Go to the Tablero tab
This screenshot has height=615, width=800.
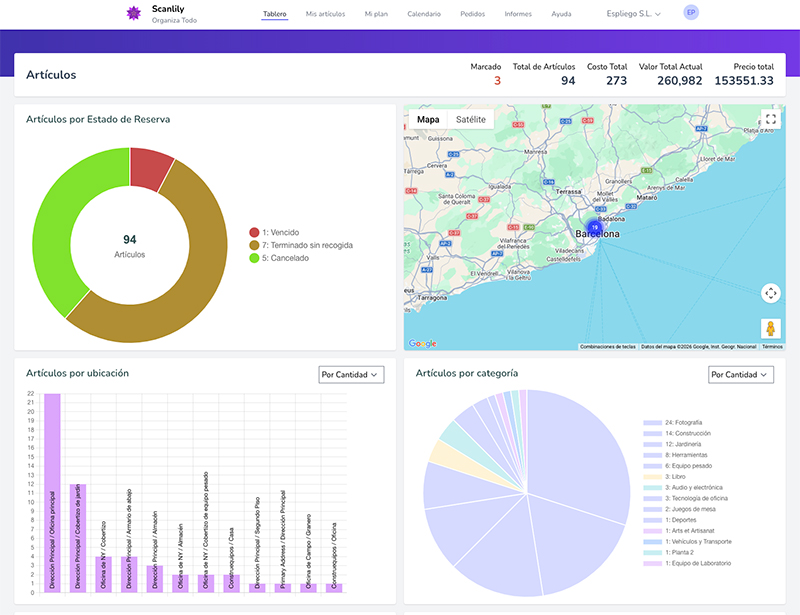(274, 14)
